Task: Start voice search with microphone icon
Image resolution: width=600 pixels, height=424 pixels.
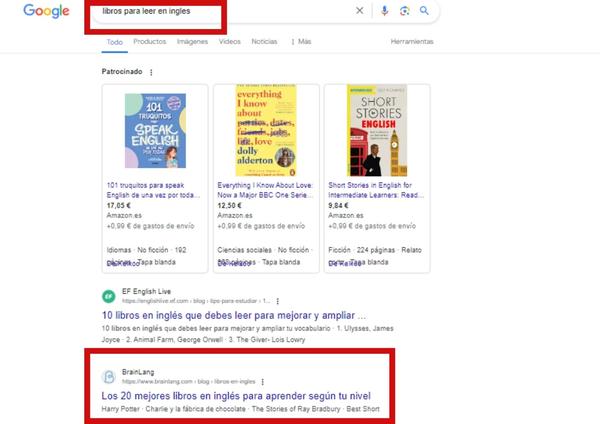Action: coord(384,11)
